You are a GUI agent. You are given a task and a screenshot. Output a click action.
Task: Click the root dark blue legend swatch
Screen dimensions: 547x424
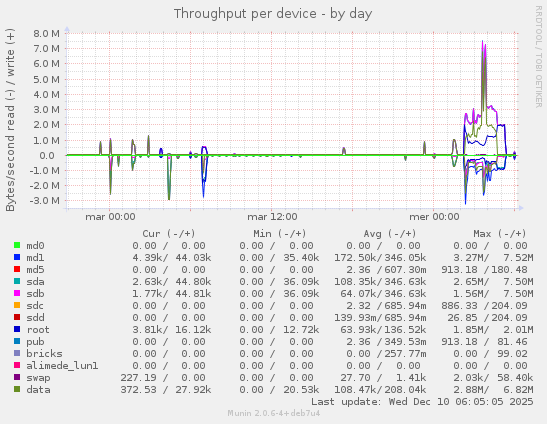17,329
